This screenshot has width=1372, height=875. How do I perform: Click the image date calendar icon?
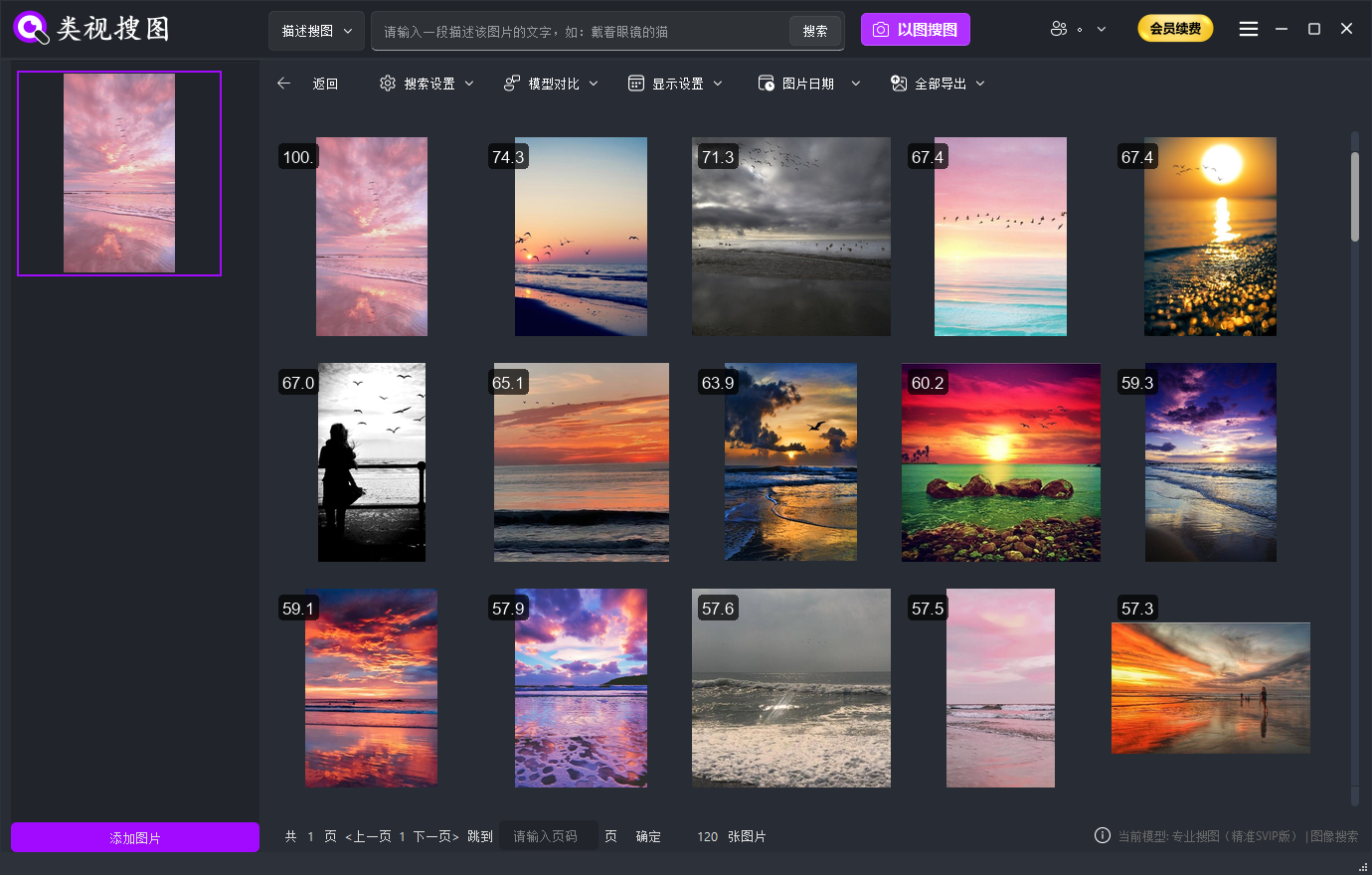click(x=767, y=84)
